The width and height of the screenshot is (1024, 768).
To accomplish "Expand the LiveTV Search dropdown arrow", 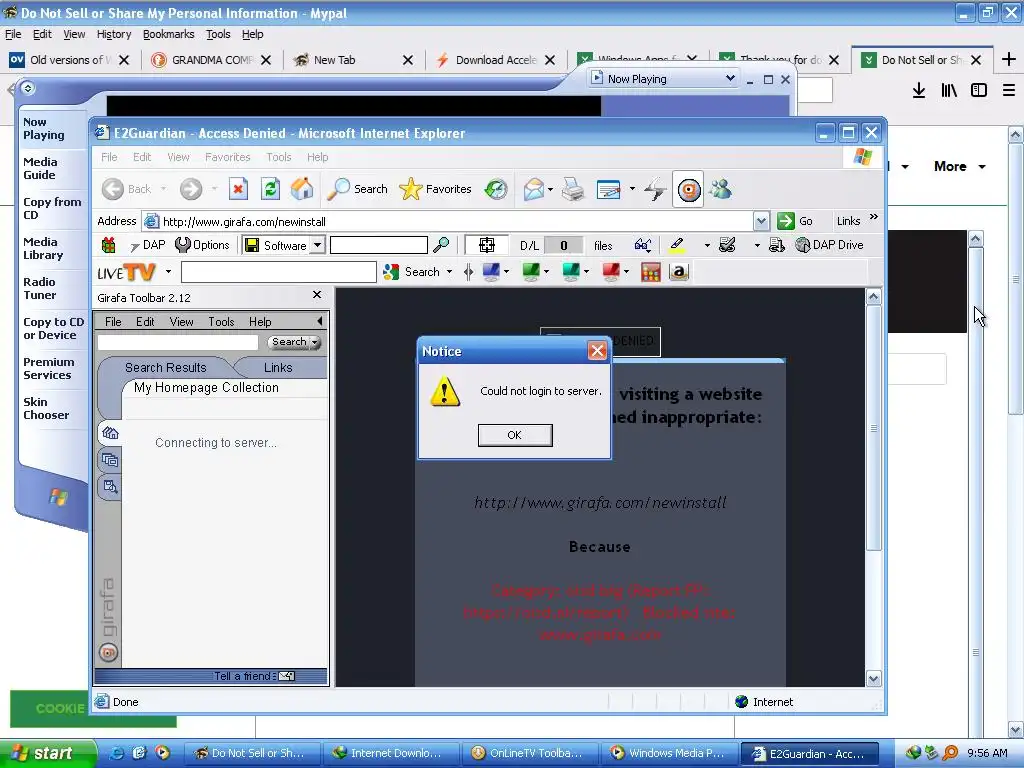I will pos(449,272).
